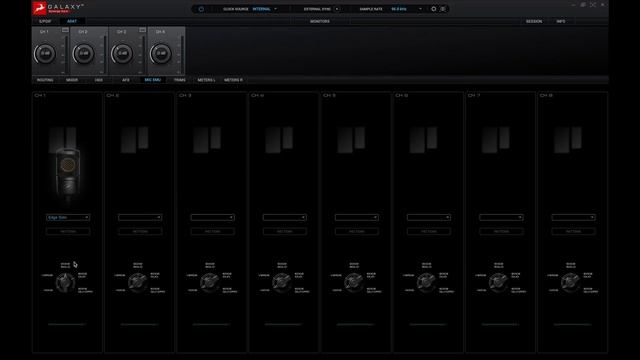Click the polar pattern knob in CH 3 strip
The image size is (640, 360).
pyautogui.click(x=210, y=282)
